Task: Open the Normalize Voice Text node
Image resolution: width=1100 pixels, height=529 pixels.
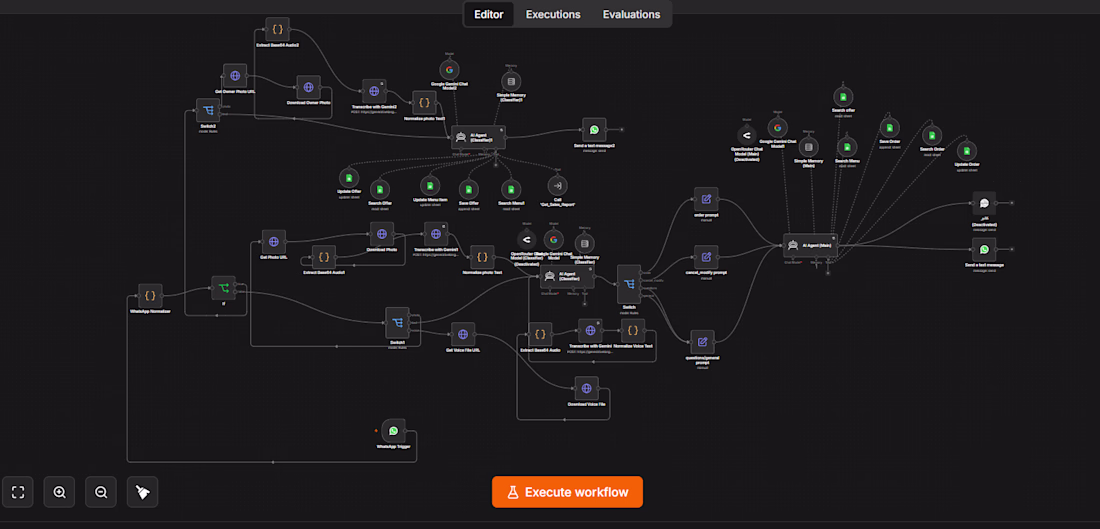Action: pos(633,330)
